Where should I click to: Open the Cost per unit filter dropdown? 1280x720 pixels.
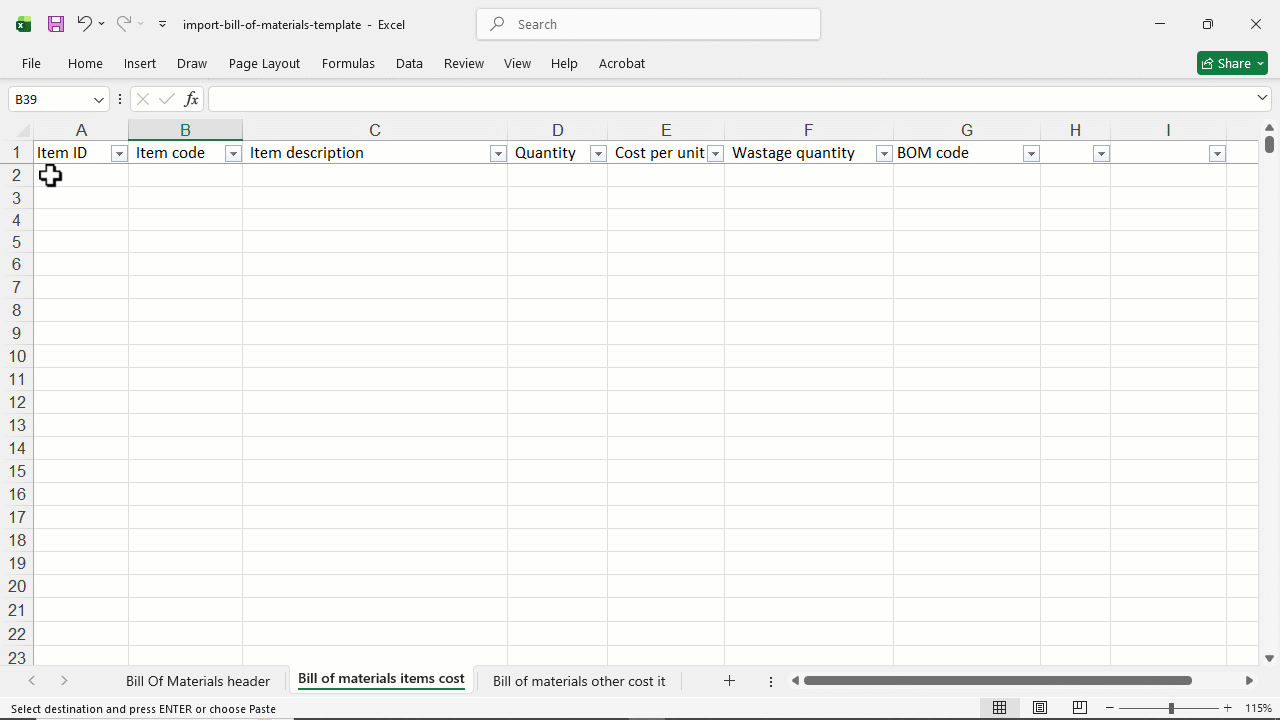[715, 154]
